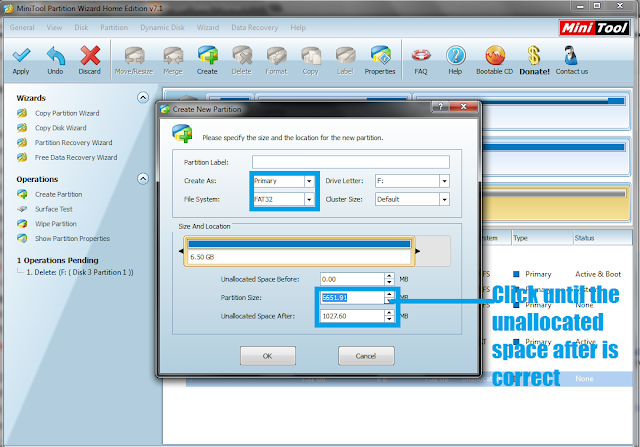Screen dimensions: 640x447
Task: Decrease Unallocated Space Before with down arrow
Action: (x=389, y=282)
